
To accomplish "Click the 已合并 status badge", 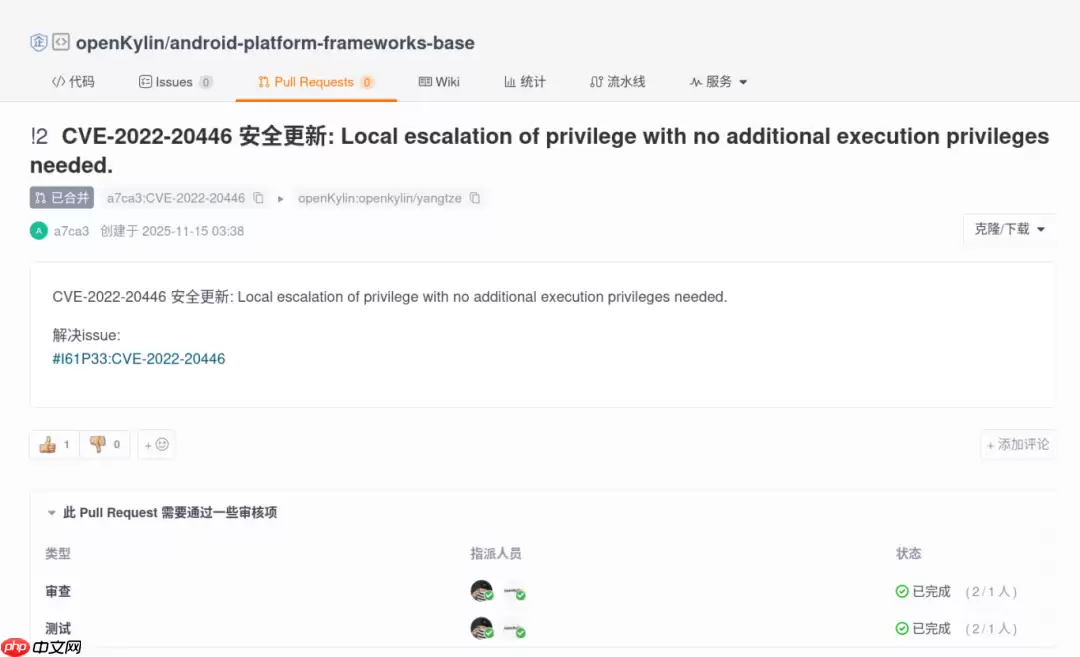I will (62, 198).
